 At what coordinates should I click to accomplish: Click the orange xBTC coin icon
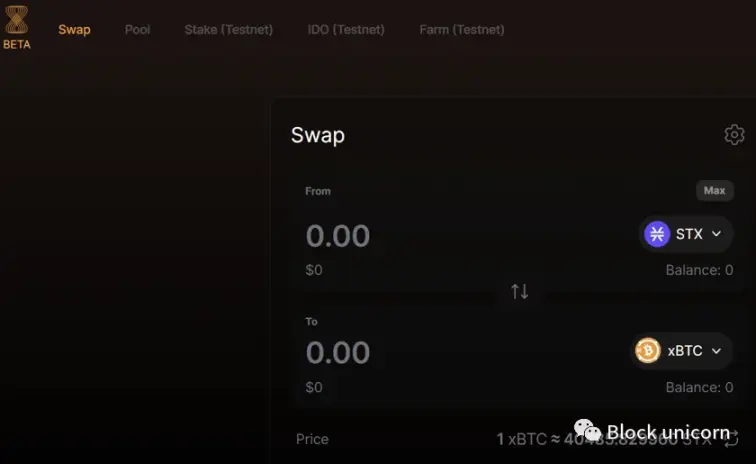pyautogui.click(x=648, y=350)
